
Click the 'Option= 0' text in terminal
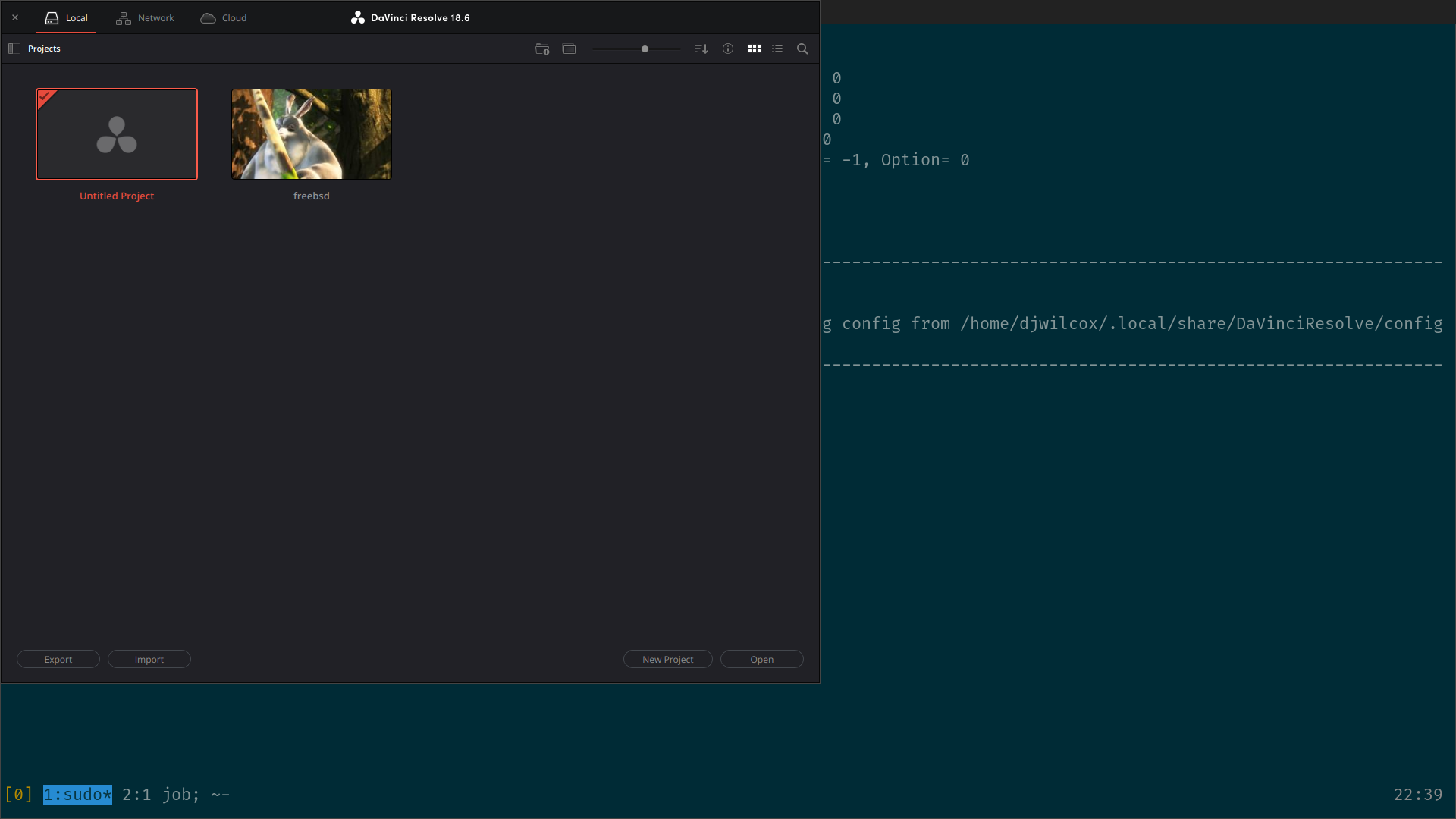(925, 160)
